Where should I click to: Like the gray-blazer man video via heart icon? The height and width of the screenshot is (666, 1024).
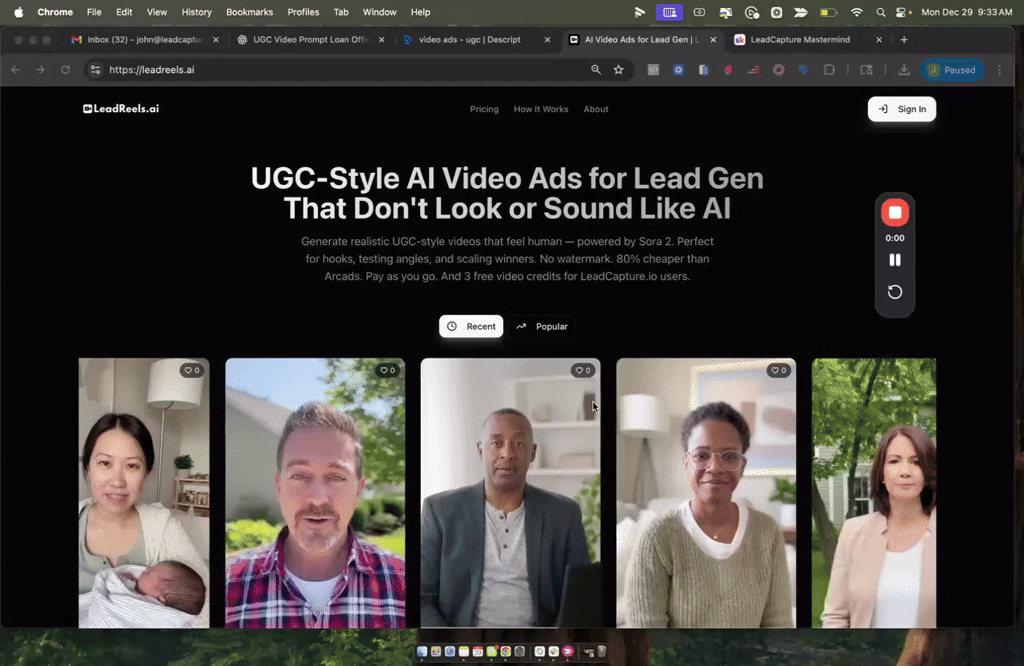pyautogui.click(x=583, y=370)
